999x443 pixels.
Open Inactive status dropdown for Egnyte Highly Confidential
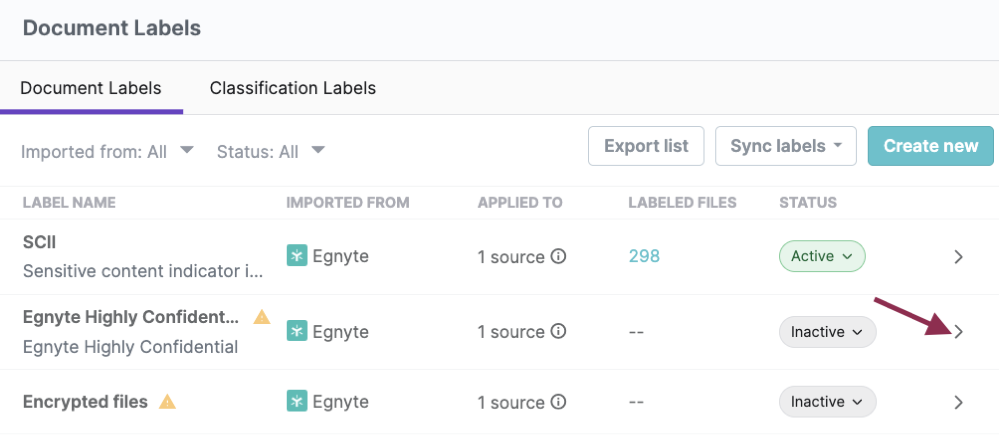click(x=827, y=331)
